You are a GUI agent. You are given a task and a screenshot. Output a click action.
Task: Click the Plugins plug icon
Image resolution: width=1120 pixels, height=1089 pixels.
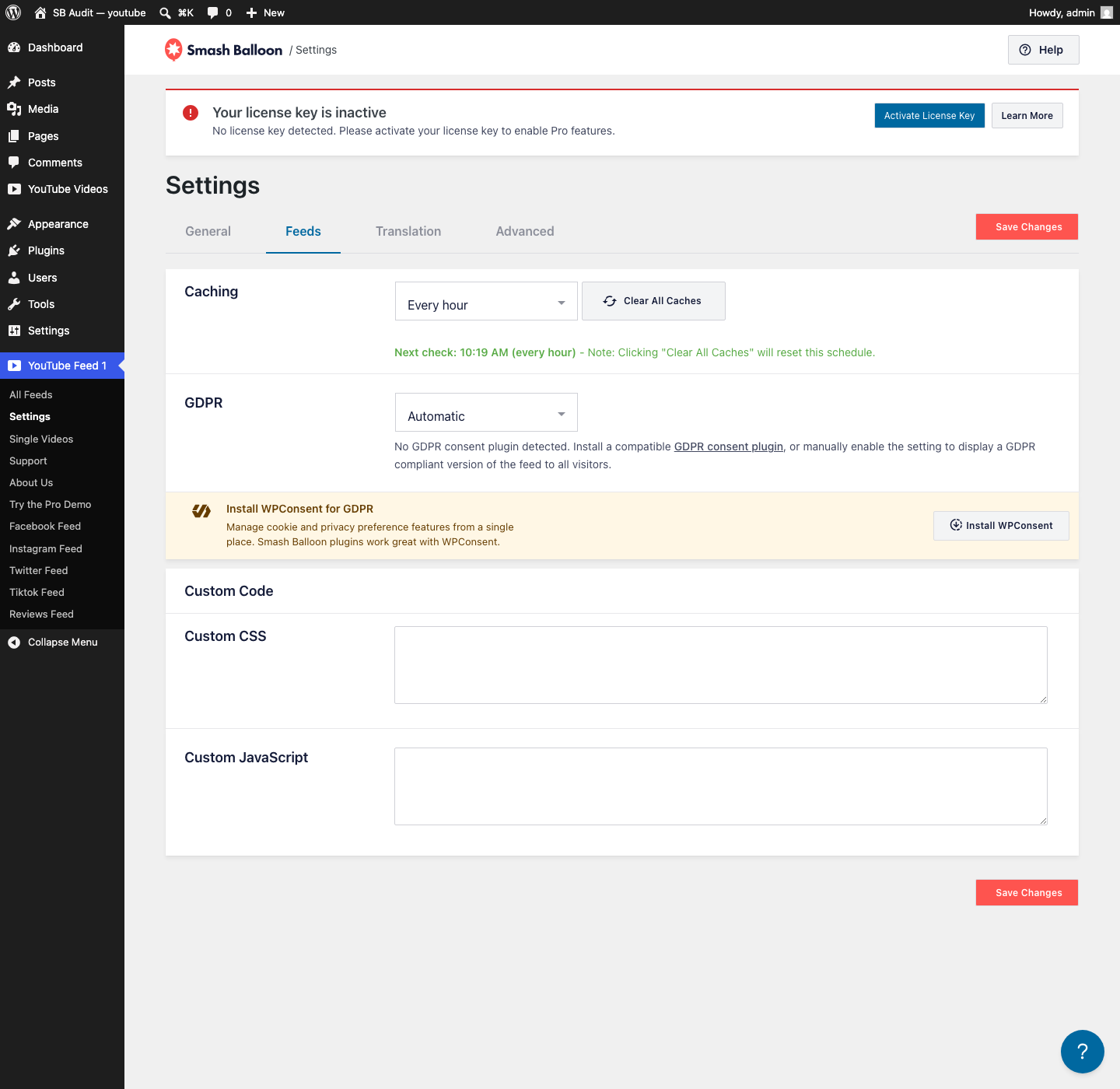(14, 250)
